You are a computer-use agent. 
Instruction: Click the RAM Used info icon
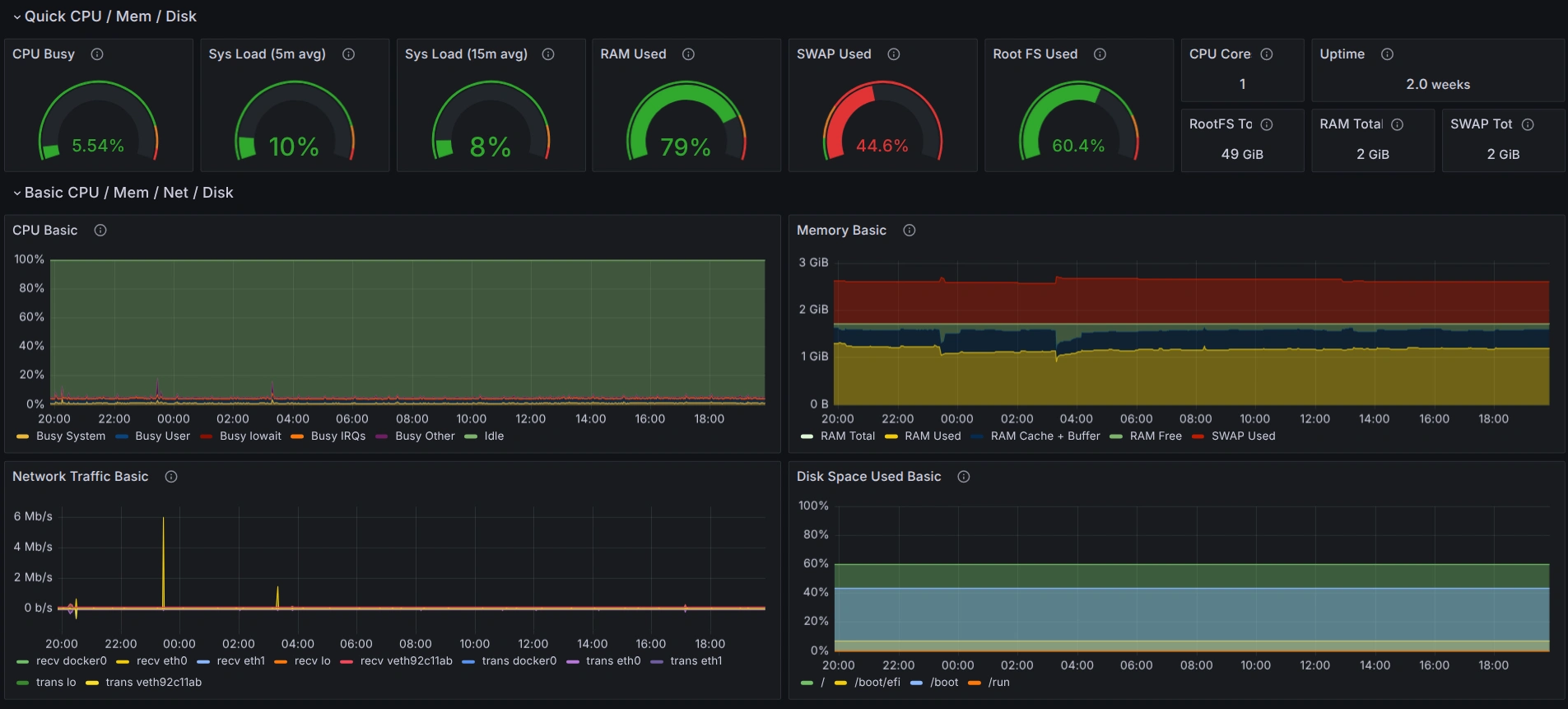(x=689, y=54)
